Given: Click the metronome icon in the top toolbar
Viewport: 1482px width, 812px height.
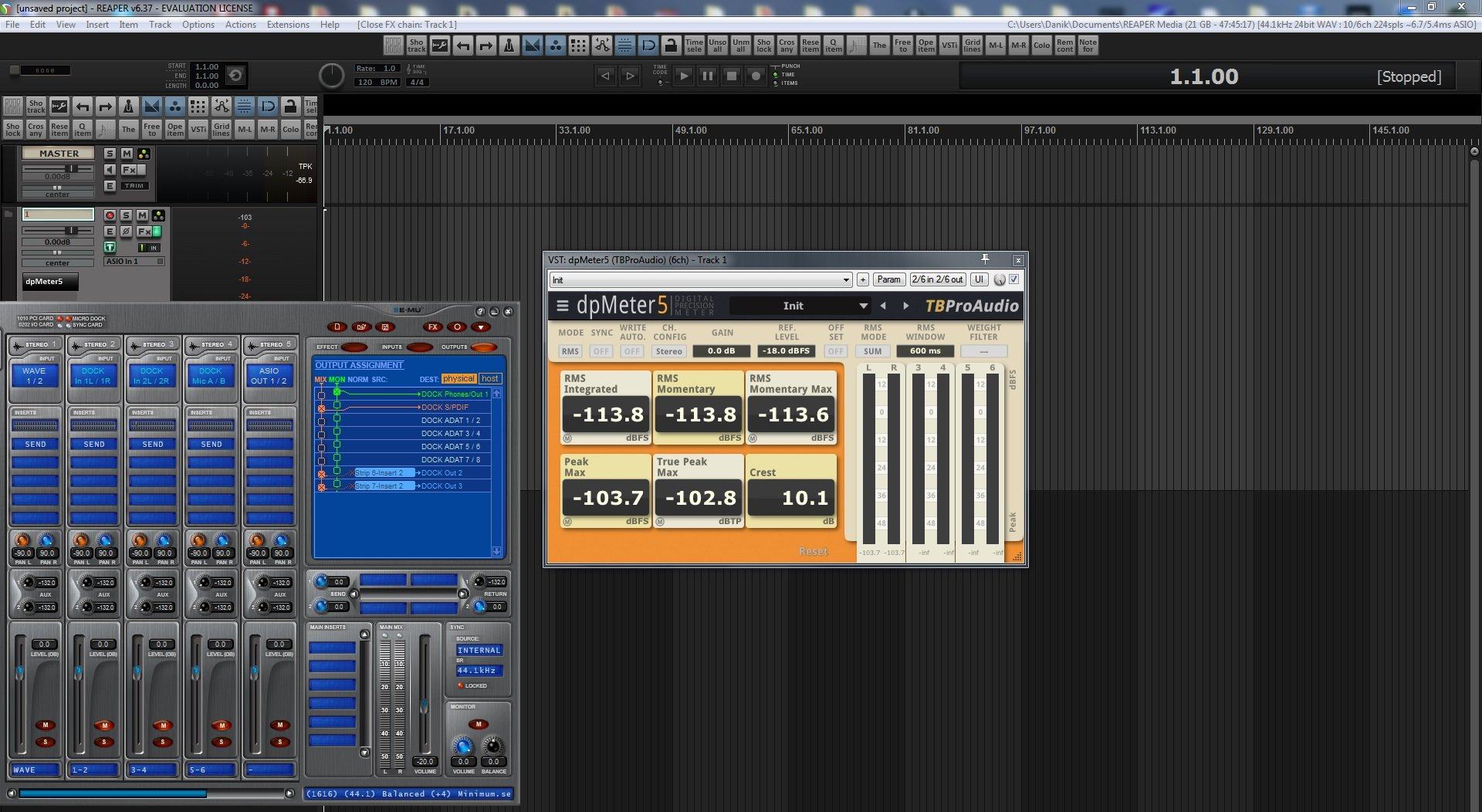Looking at the screenshot, I should 509,46.
